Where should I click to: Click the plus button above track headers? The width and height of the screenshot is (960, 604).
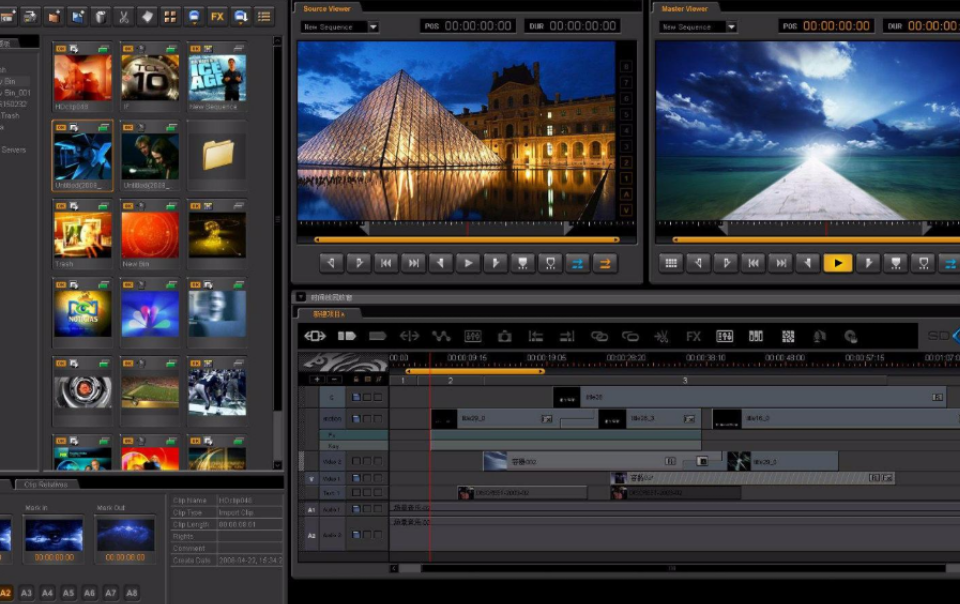(x=317, y=379)
